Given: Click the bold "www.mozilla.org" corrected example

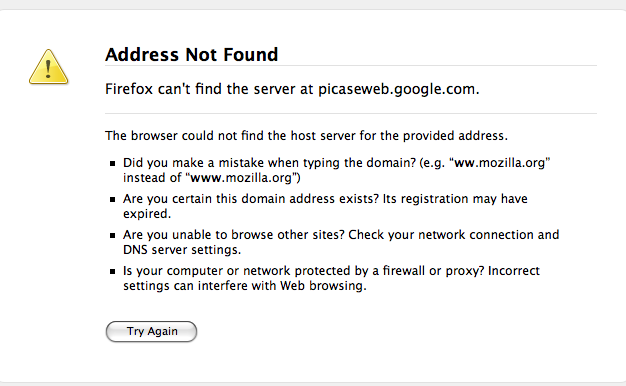Looking at the screenshot, I should click(x=241, y=178).
